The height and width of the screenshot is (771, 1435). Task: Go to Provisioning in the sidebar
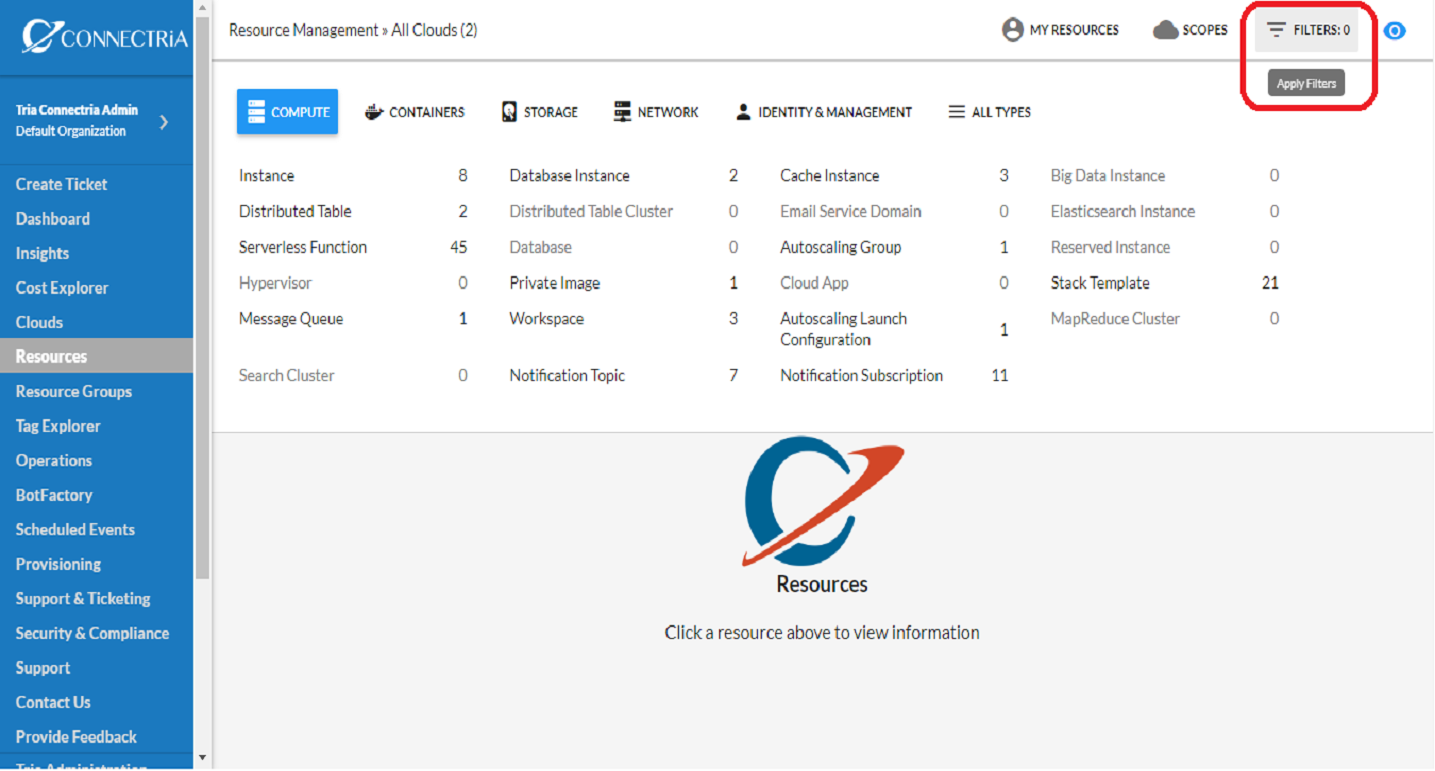[58, 564]
